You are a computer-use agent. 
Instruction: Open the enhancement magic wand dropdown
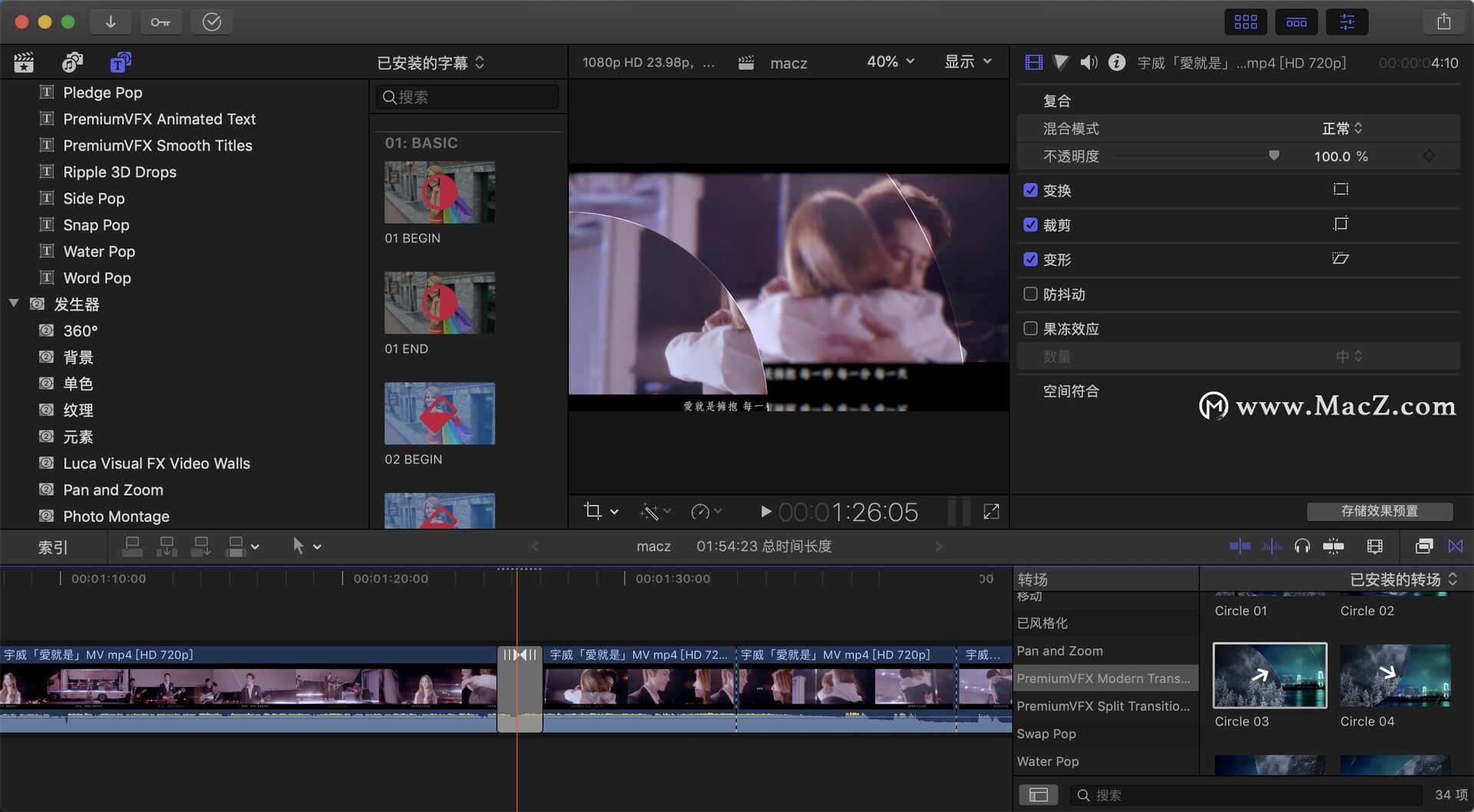click(655, 511)
